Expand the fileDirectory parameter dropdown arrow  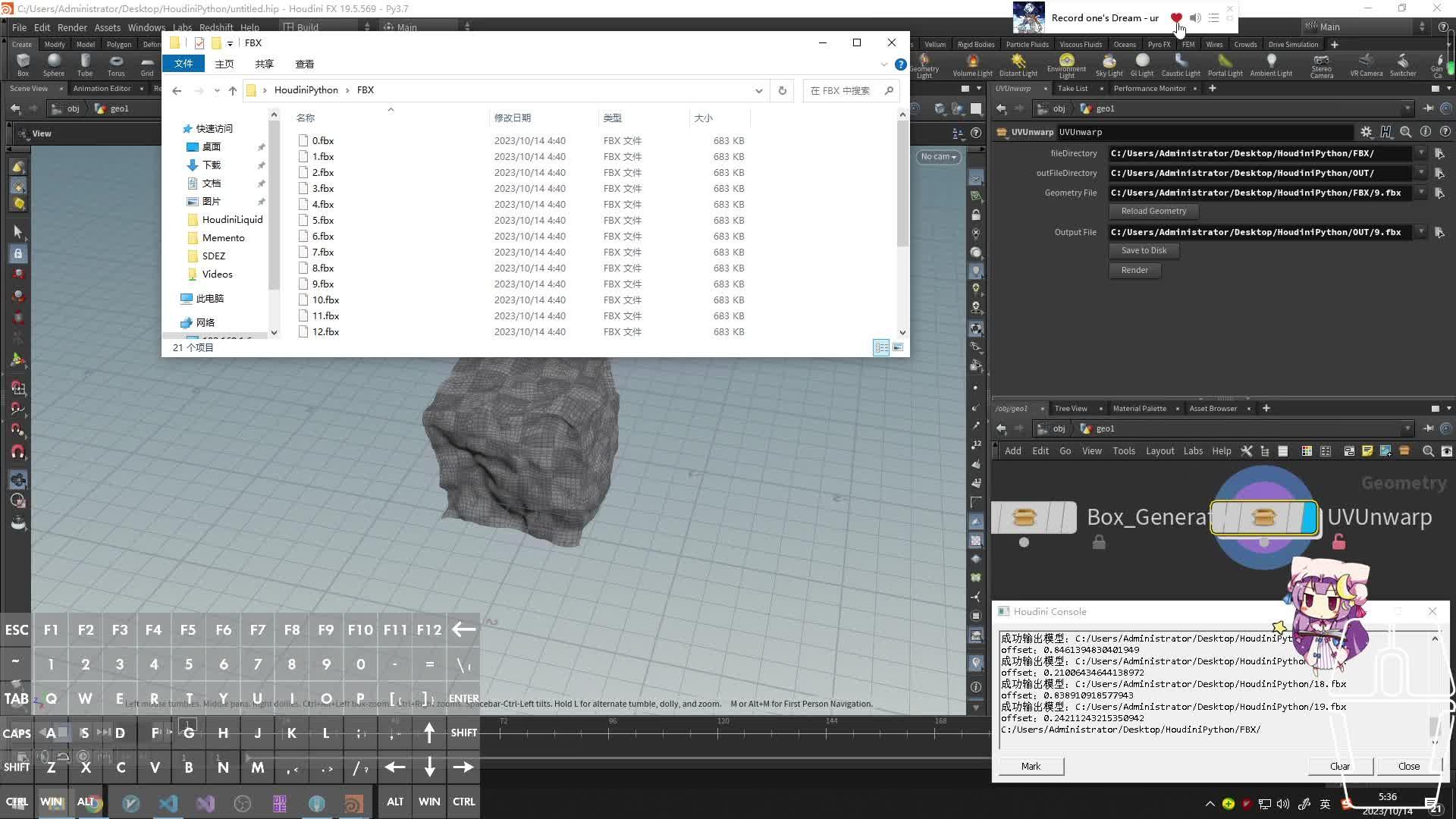(x=1423, y=153)
